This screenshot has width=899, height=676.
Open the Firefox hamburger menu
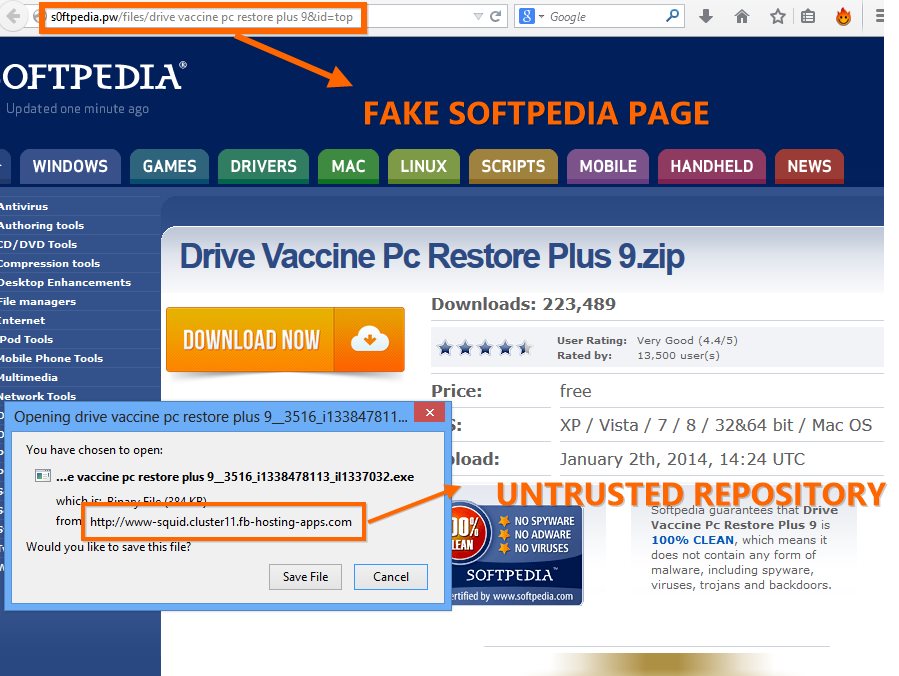click(880, 16)
